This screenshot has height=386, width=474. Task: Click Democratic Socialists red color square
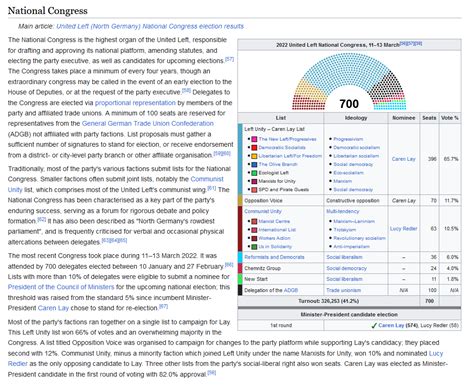tap(254, 147)
